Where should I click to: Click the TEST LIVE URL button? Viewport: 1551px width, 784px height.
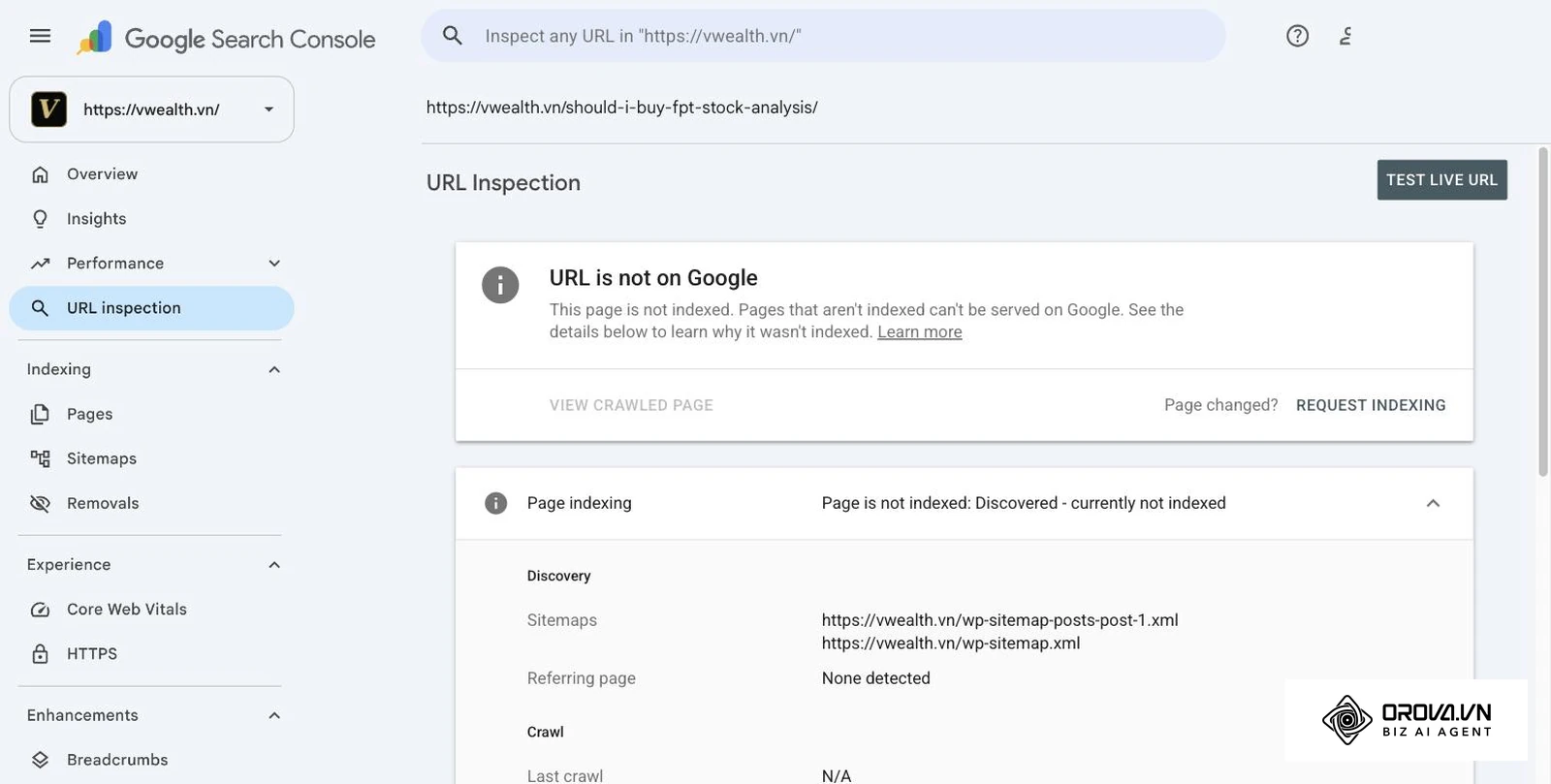1441,180
